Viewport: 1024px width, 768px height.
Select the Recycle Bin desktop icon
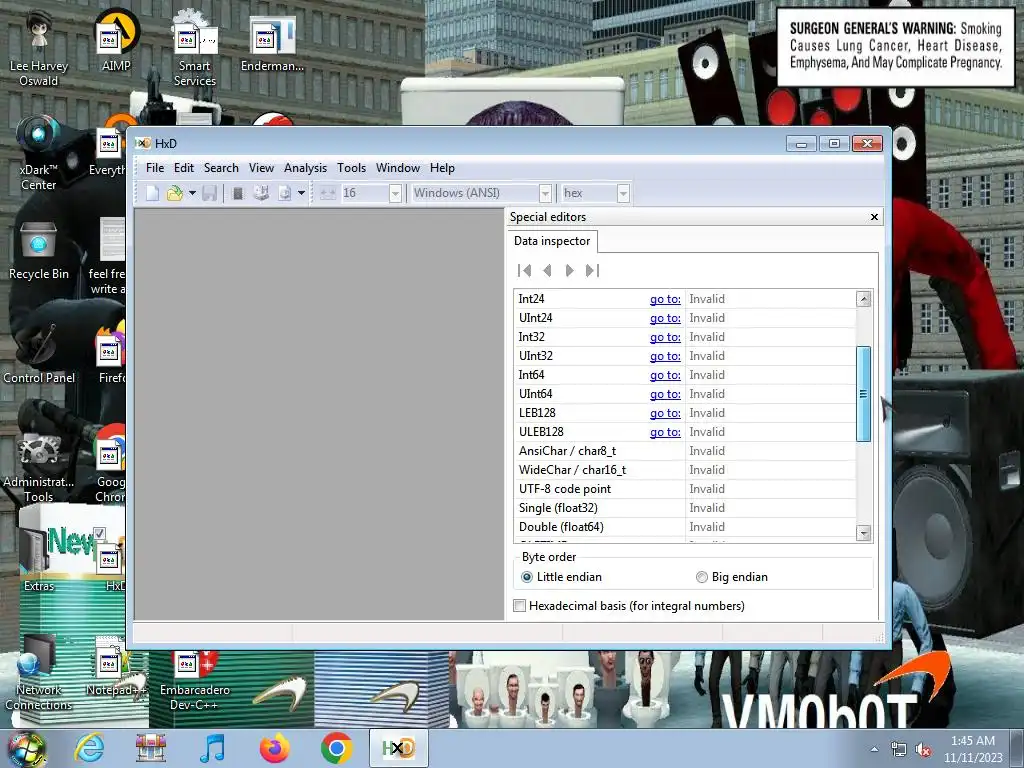click(39, 251)
